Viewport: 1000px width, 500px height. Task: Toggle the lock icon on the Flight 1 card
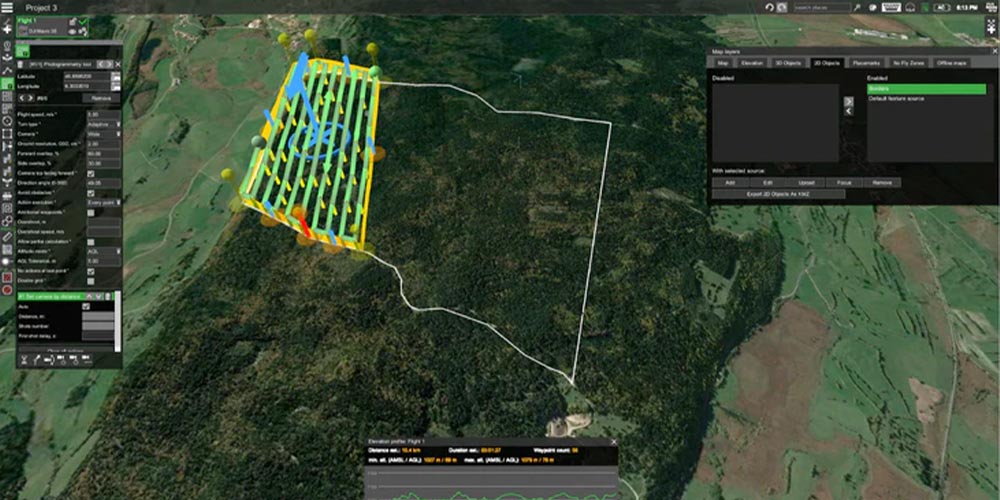[72, 22]
